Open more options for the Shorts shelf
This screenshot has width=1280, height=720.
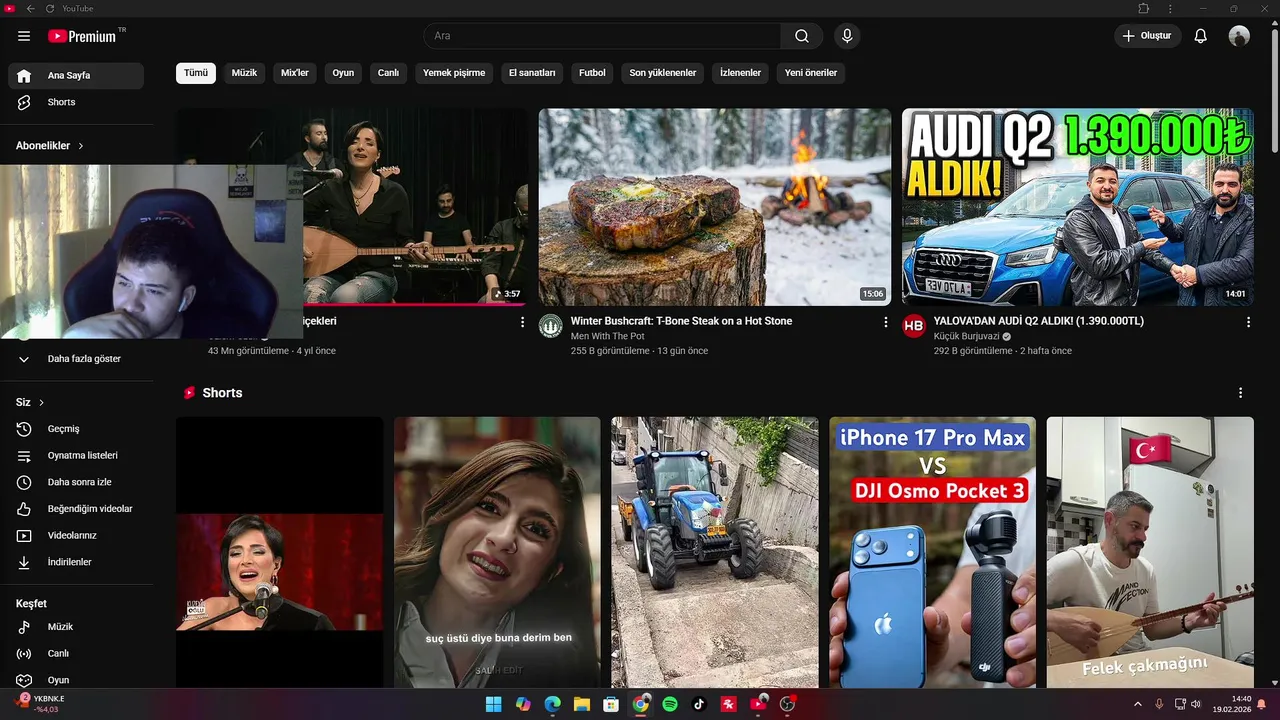1240,393
